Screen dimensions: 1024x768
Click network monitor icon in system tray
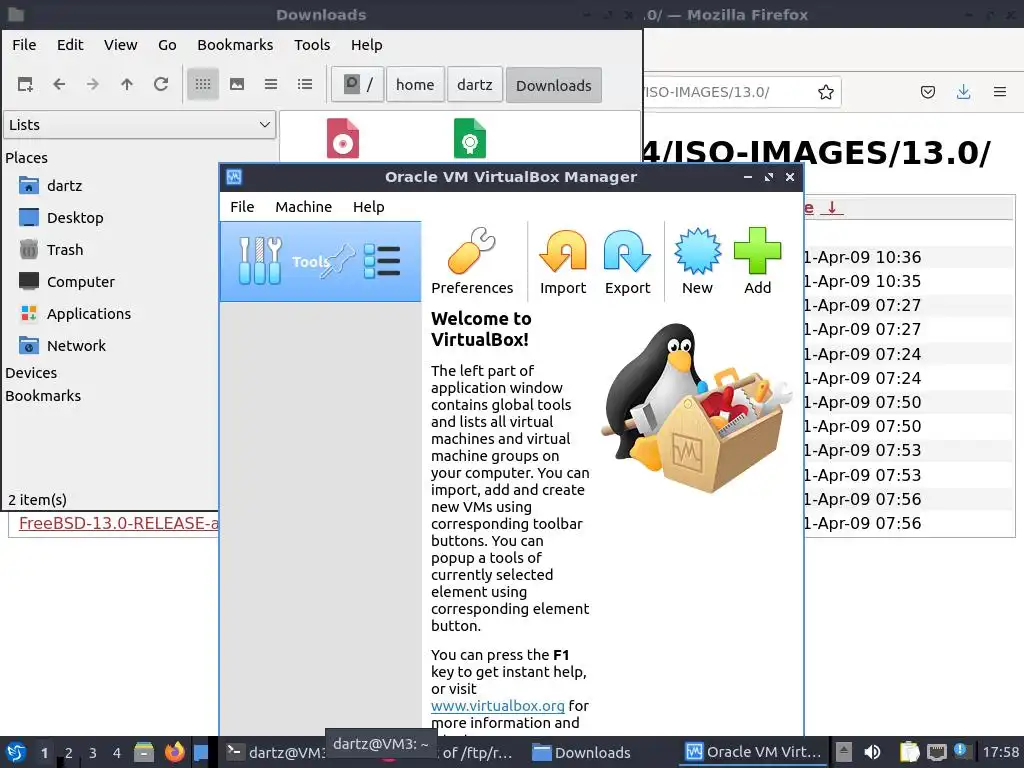coord(936,752)
